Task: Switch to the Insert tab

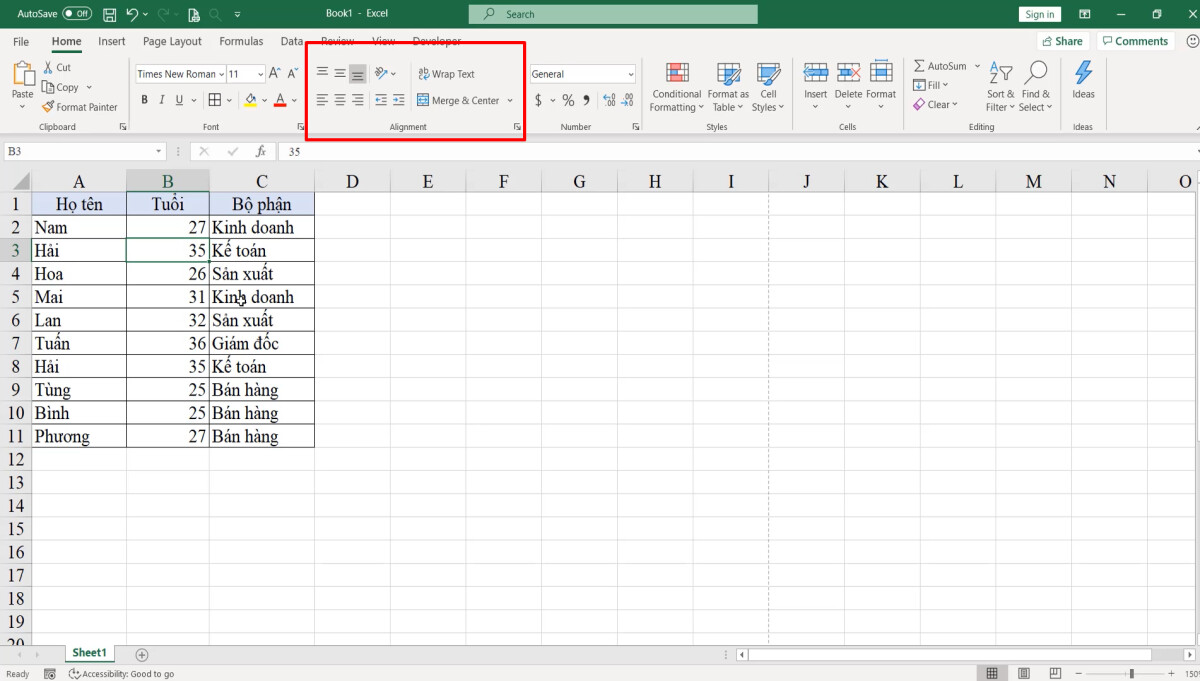Action: coord(112,41)
